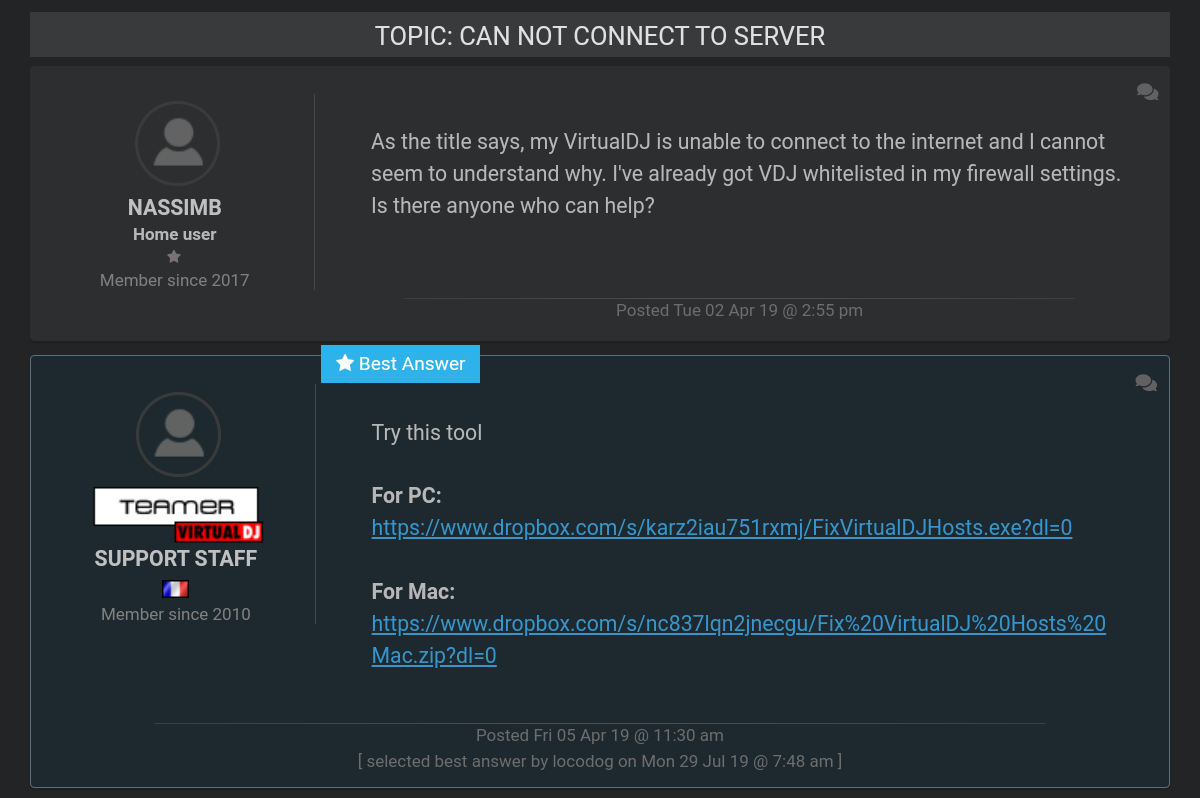Click the topic title 'CAN NOT CONNECT TO SERVER'
This screenshot has height=798, width=1200.
[x=600, y=36]
